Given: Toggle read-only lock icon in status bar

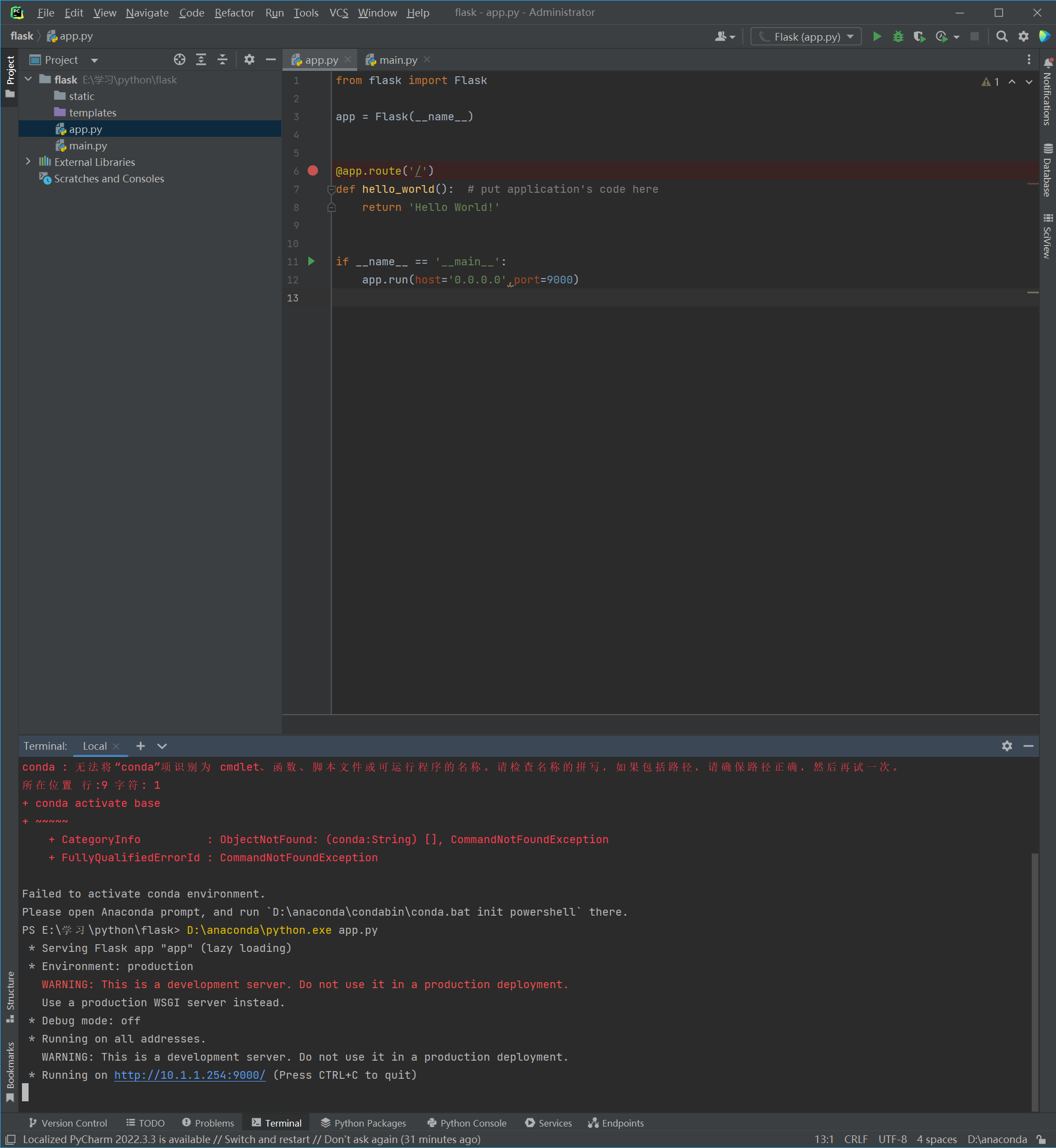Looking at the screenshot, I should (x=1041, y=1139).
